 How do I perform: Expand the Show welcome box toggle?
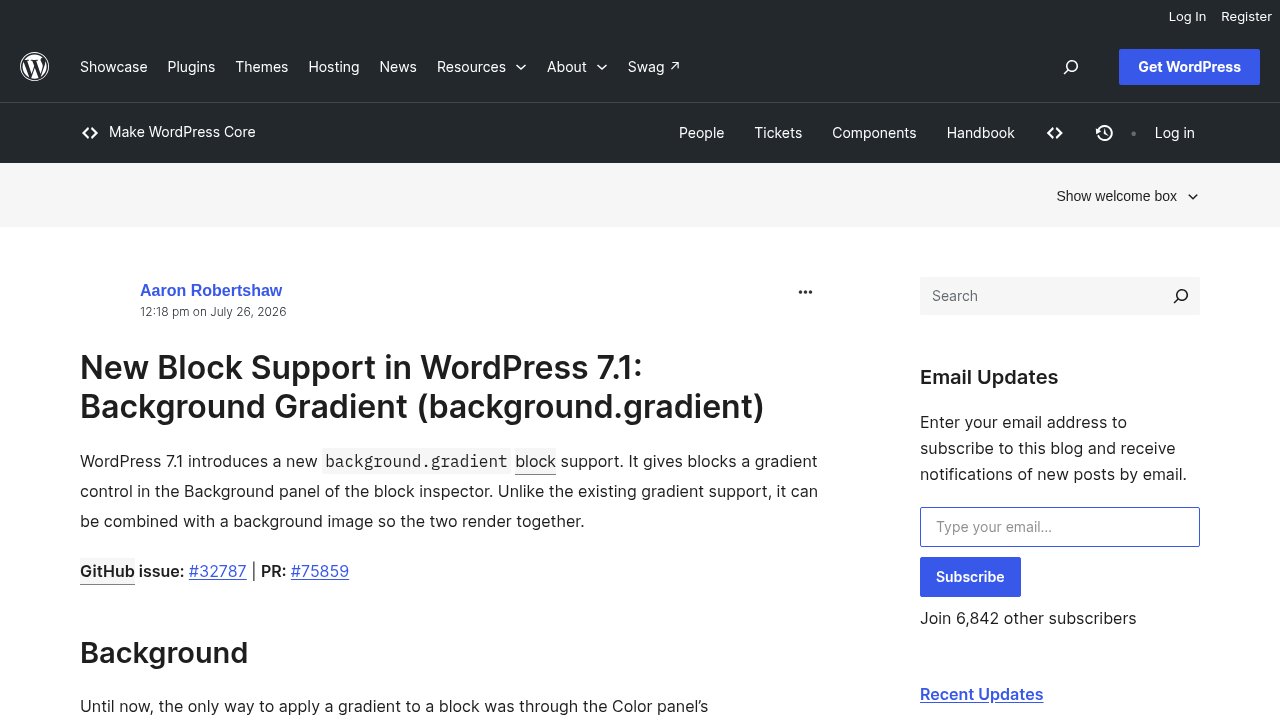(x=1127, y=196)
